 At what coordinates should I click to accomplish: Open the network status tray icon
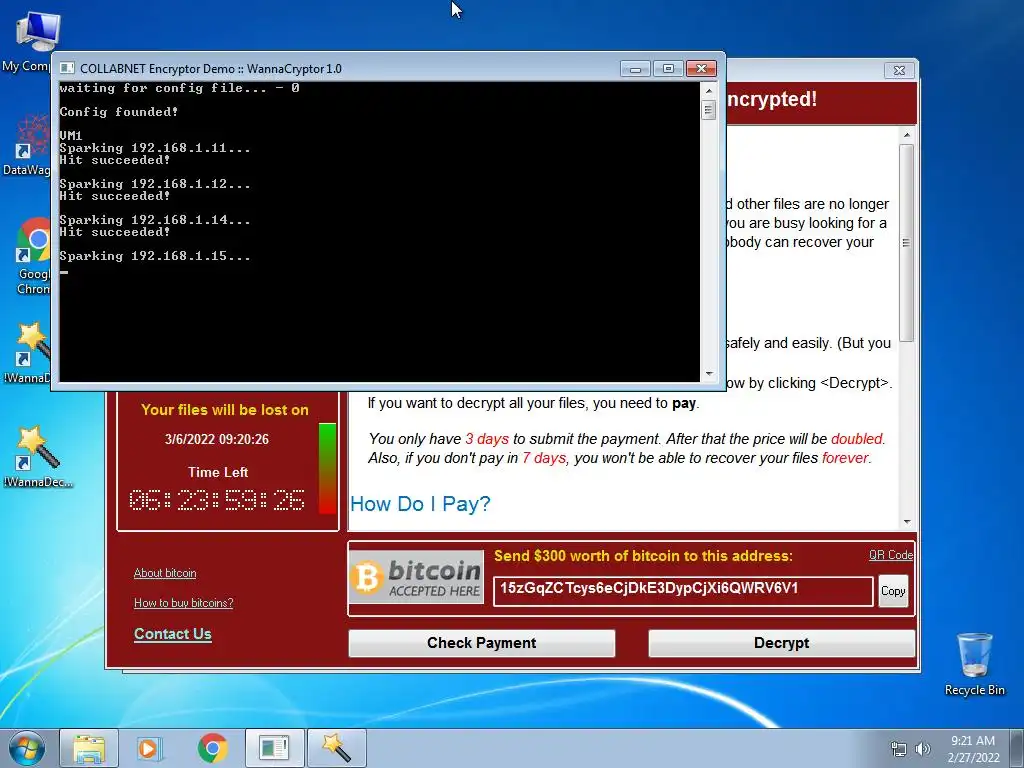899,749
